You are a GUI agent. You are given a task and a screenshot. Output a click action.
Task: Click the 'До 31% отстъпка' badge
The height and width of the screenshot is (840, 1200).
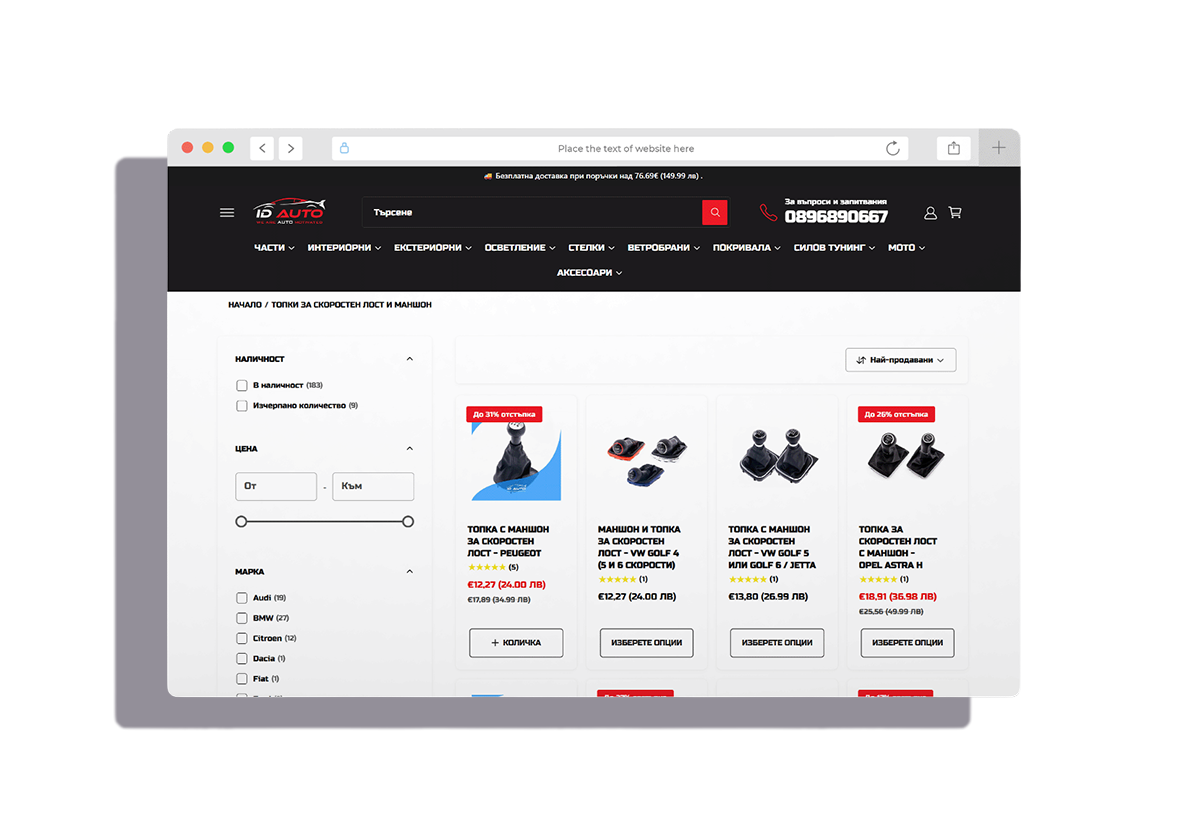504,414
